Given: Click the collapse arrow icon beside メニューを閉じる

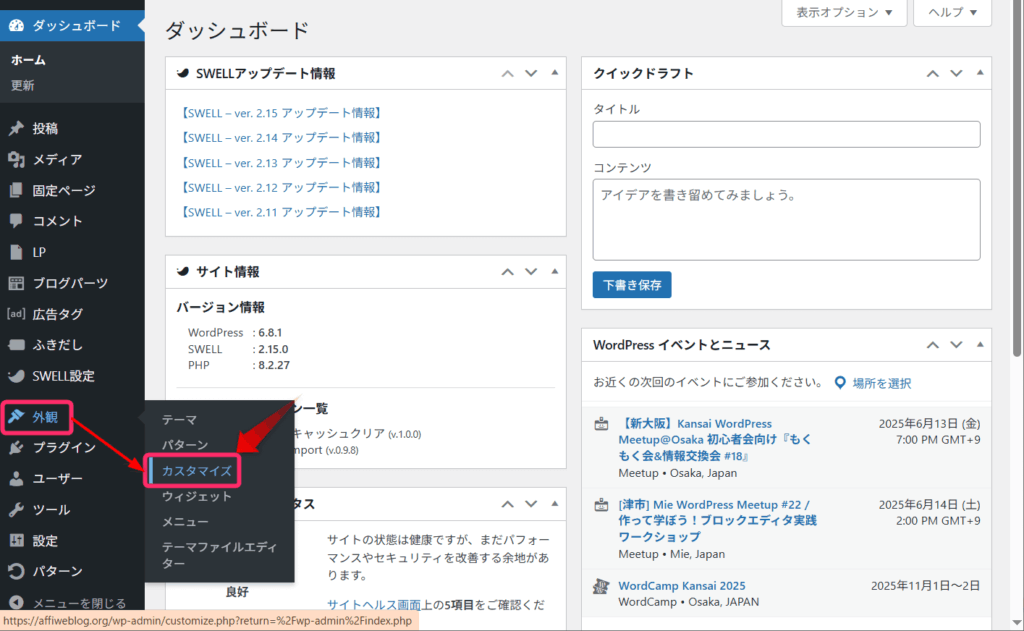Looking at the screenshot, I should 16,602.
